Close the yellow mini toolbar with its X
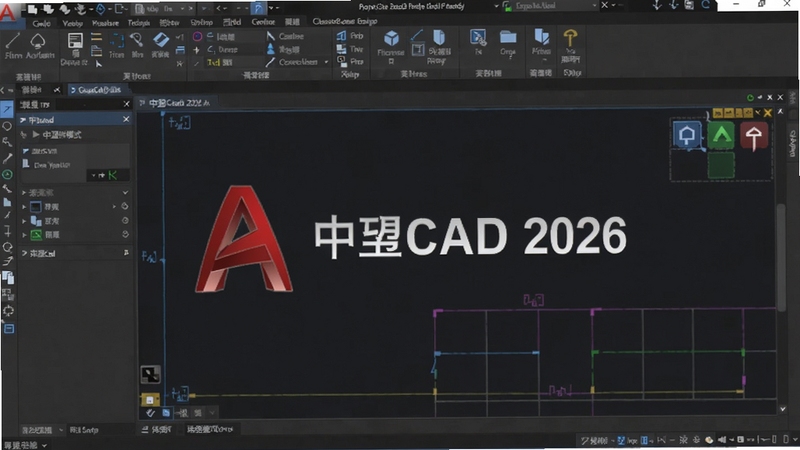 (767, 113)
